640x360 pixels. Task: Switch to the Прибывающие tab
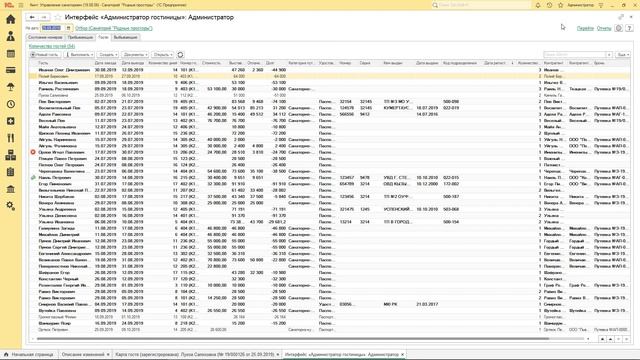[80, 37]
